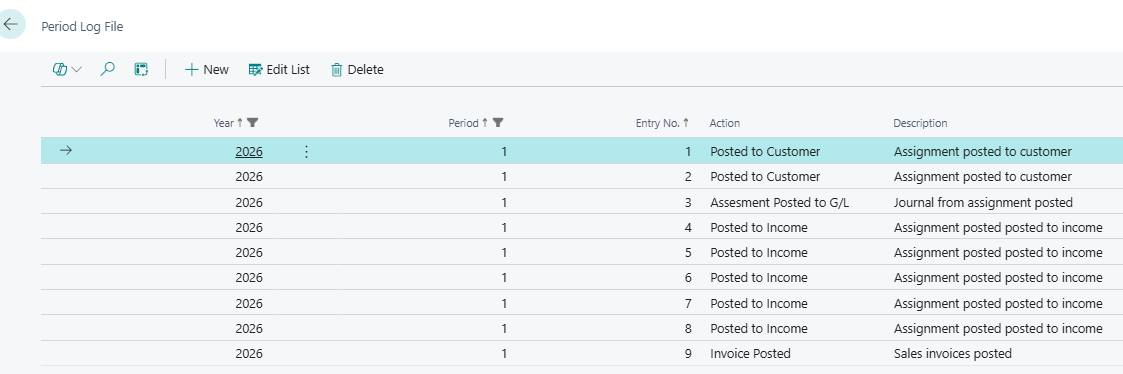1123x374 pixels.
Task: Click Entry No. 7 cell
Action: pyautogui.click(x=688, y=303)
